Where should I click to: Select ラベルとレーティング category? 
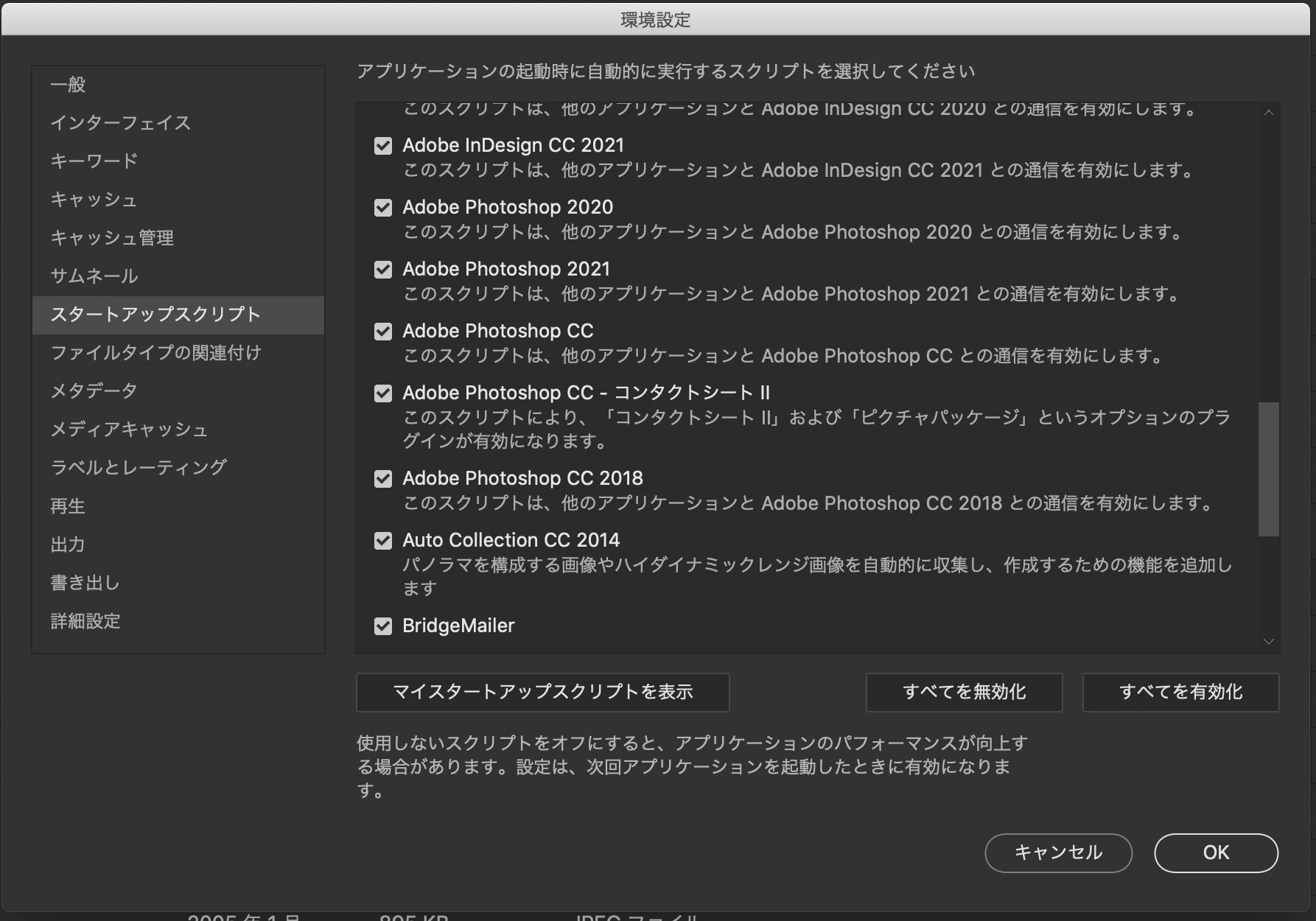point(178,468)
